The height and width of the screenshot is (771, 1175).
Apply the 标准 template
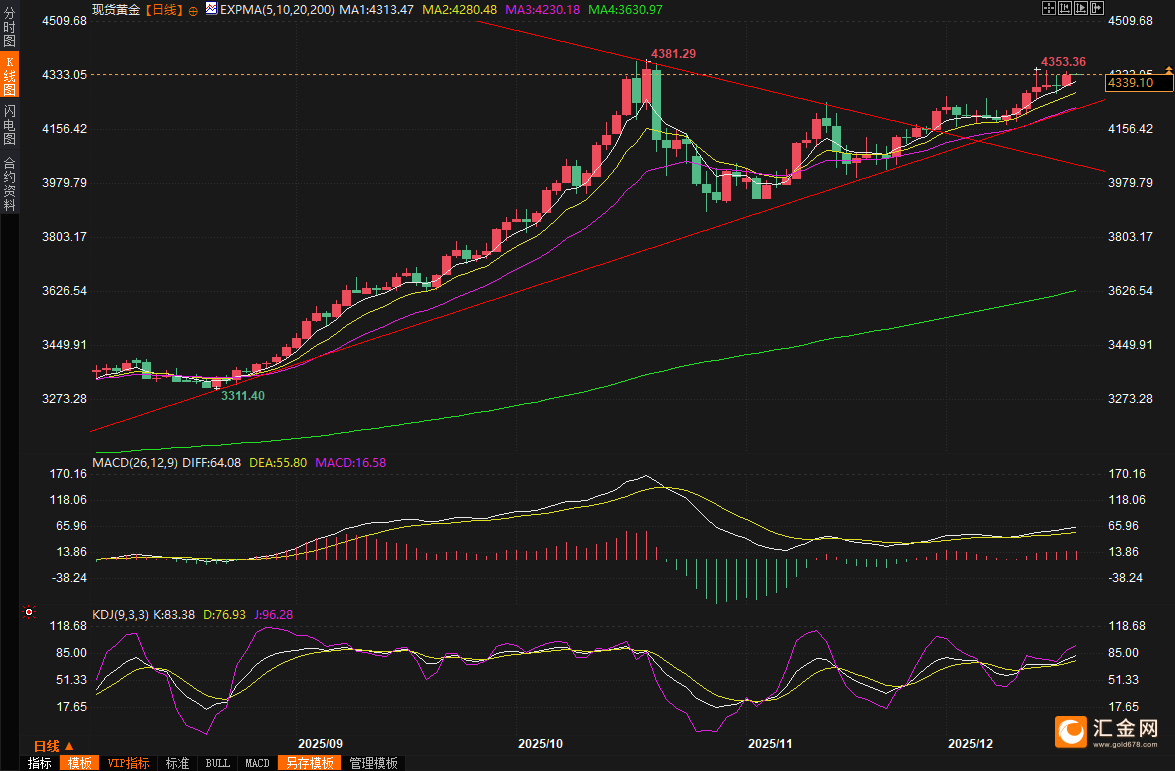click(177, 763)
